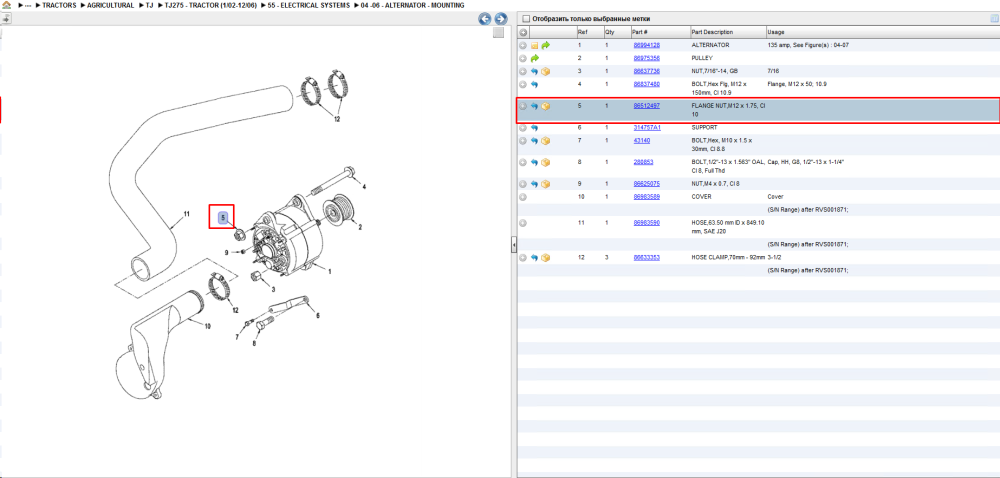The height and width of the screenshot is (478, 1000).
Task: Expand the HOSE row plus button
Action: (523, 223)
